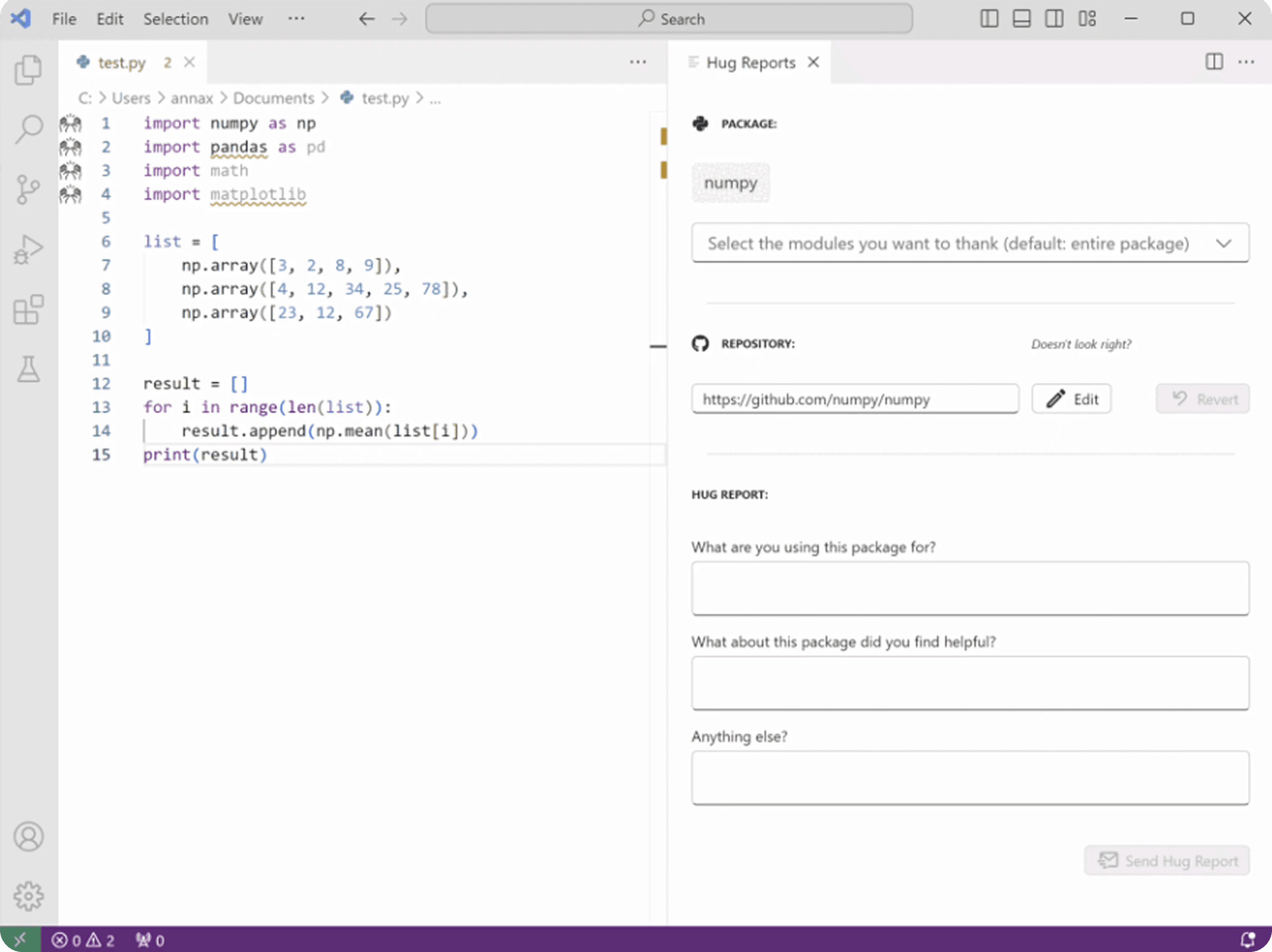The height and width of the screenshot is (952, 1272).
Task: Click the hug icon beside line 1
Action: coord(70,123)
